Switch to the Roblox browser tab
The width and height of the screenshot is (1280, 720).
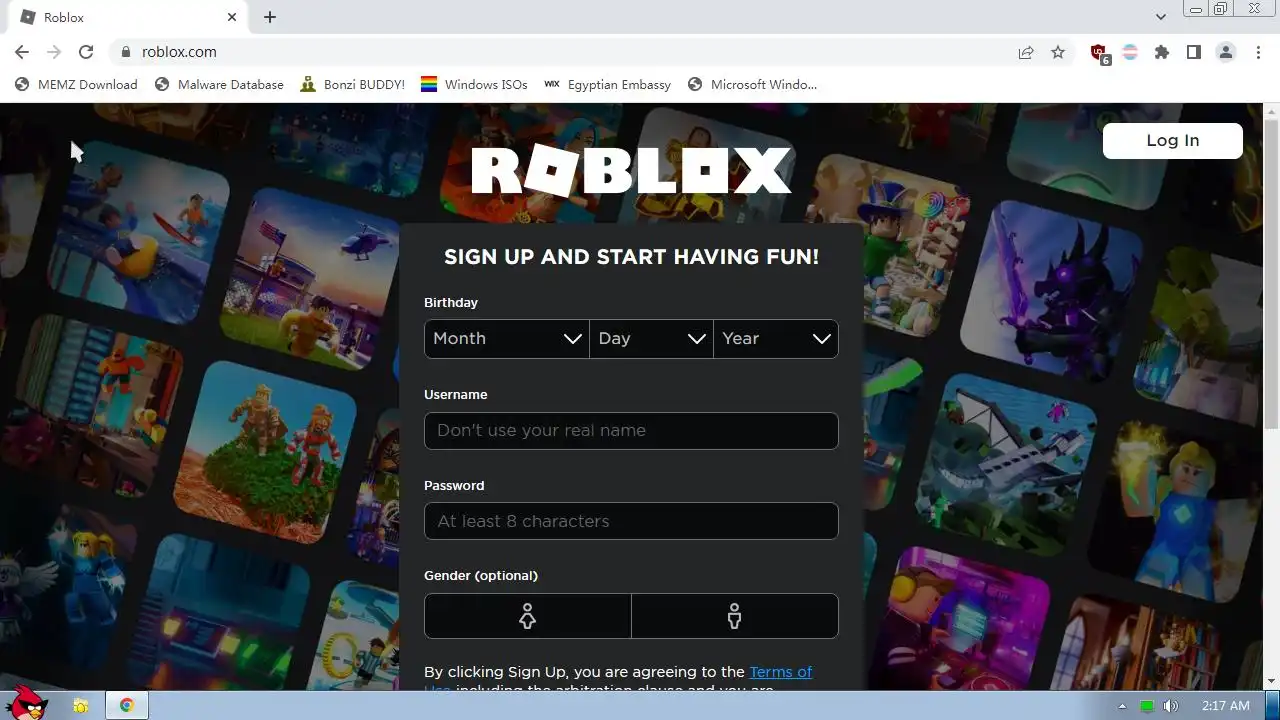[128, 17]
